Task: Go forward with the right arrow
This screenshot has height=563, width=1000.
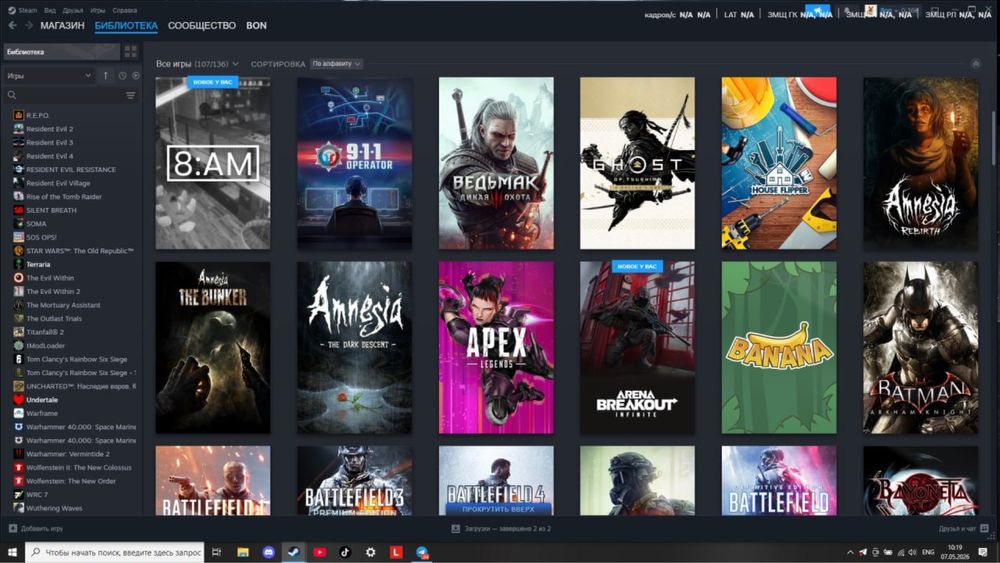Action: point(28,26)
